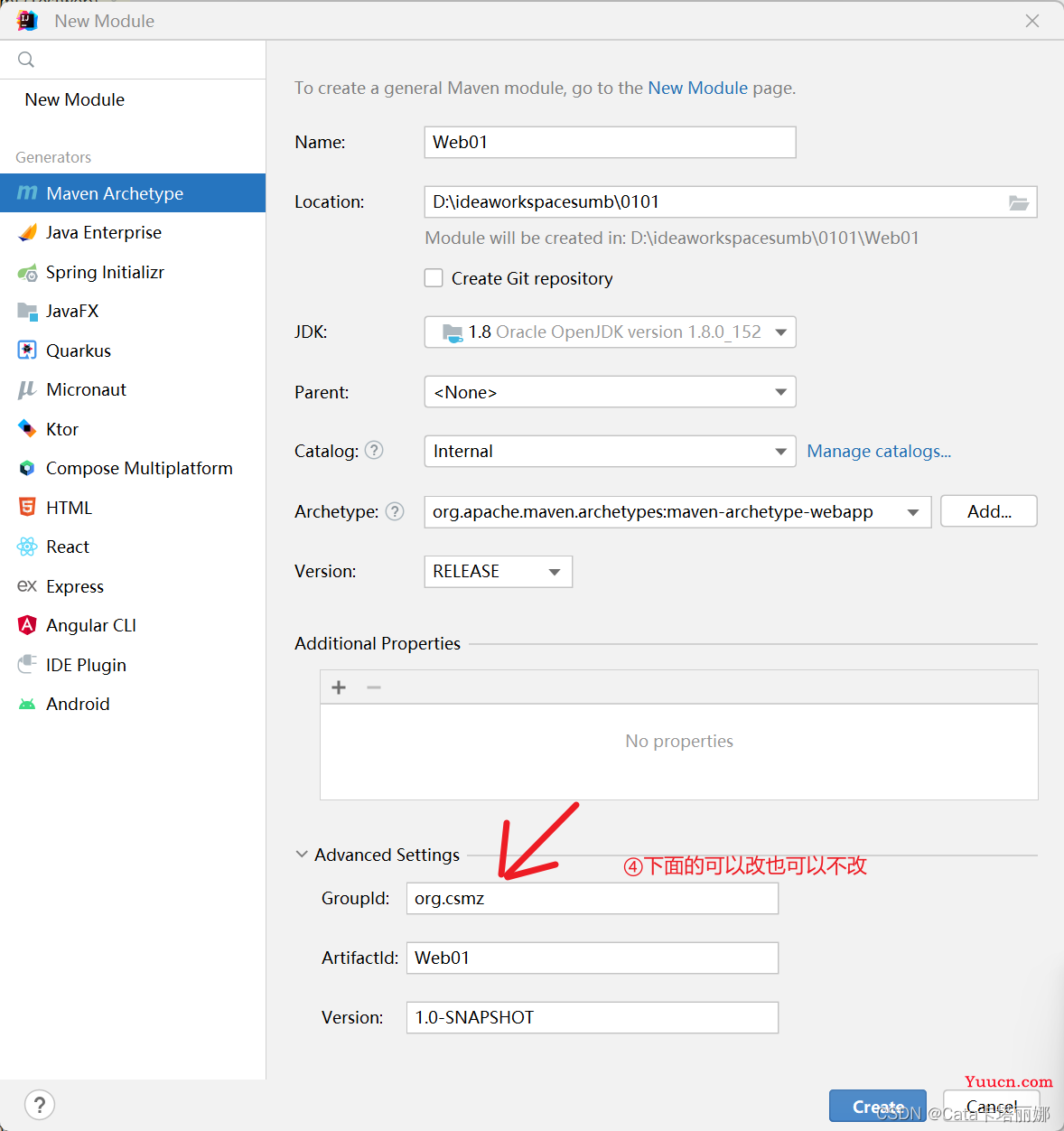
Task: Select Angular CLI generator
Action: point(133,625)
